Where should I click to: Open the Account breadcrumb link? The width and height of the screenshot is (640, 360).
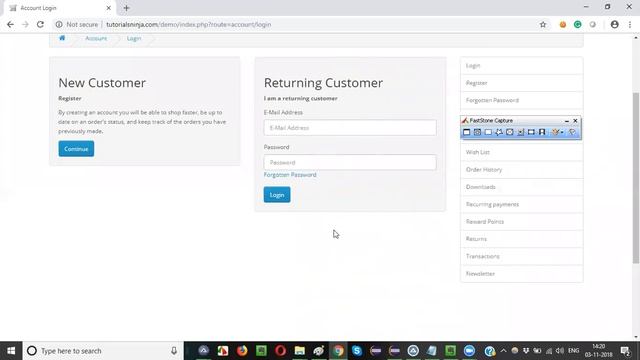pos(96,38)
